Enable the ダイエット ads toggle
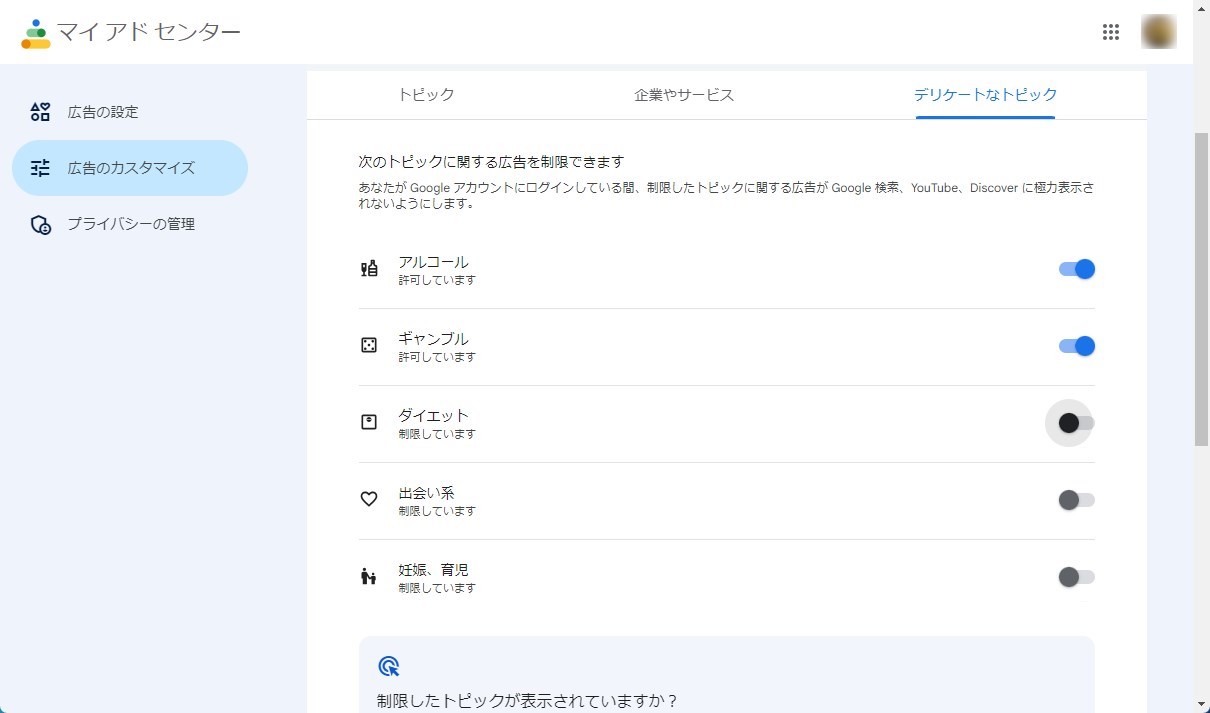The image size is (1210, 713). pyautogui.click(x=1076, y=423)
